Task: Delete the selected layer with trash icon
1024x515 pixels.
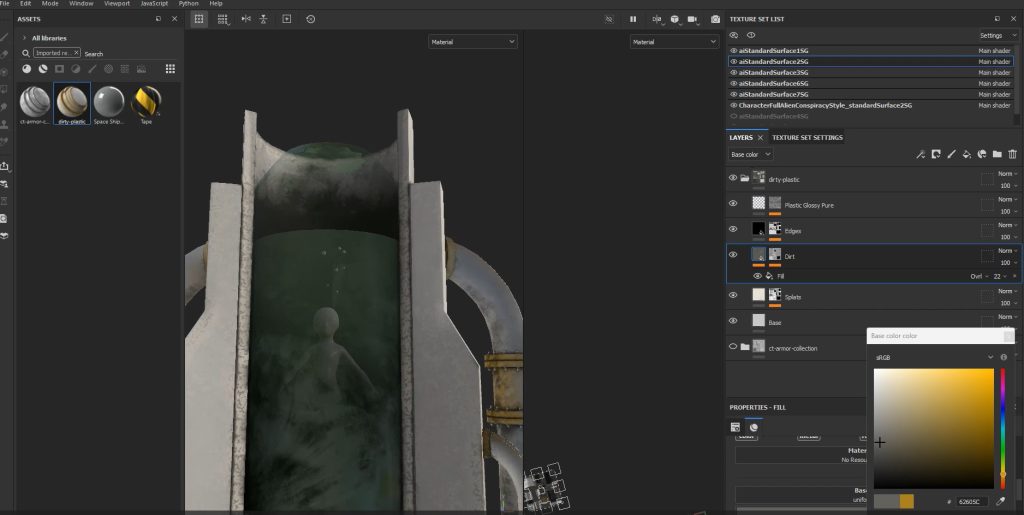Action: click(x=1012, y=154)
